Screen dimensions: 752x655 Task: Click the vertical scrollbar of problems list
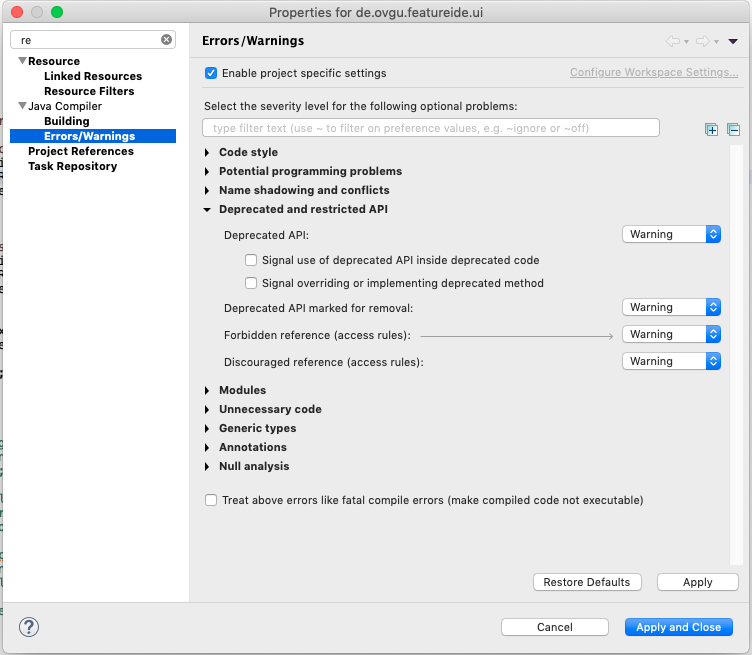pyautogui.click(x=736, y=355)
